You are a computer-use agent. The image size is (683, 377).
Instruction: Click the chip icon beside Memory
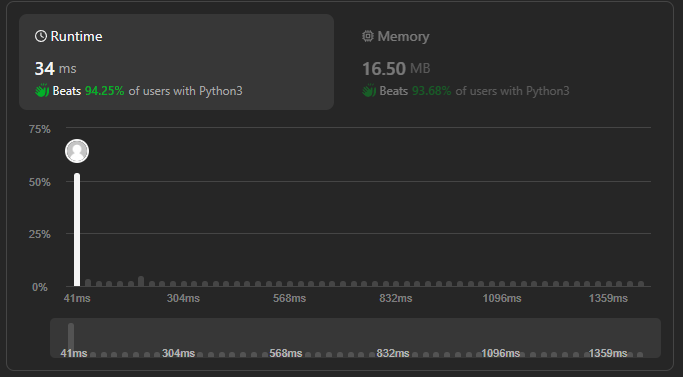pyautogui.click(x=368, y=36)
